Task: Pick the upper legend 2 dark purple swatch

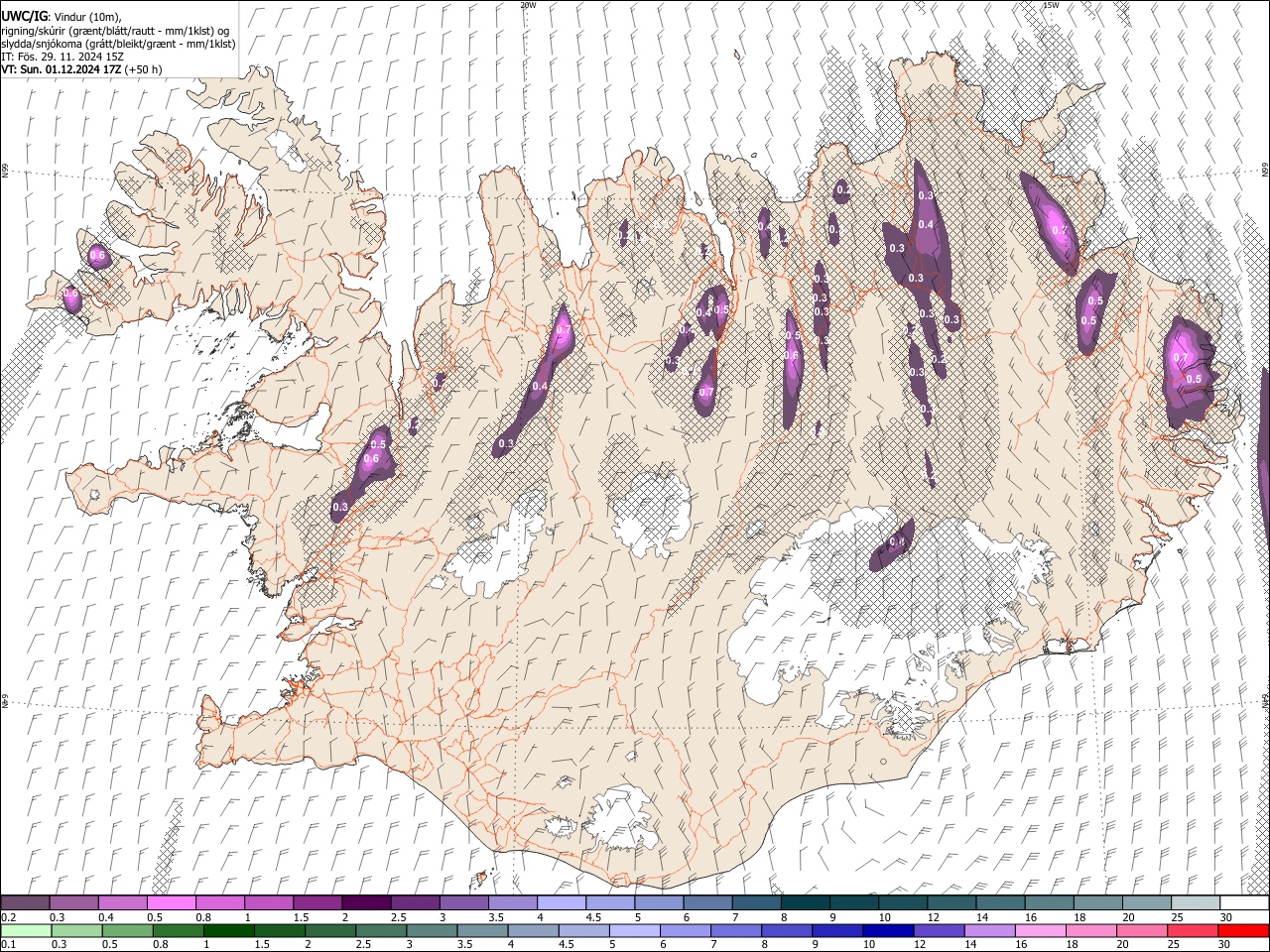Action: 366,903
